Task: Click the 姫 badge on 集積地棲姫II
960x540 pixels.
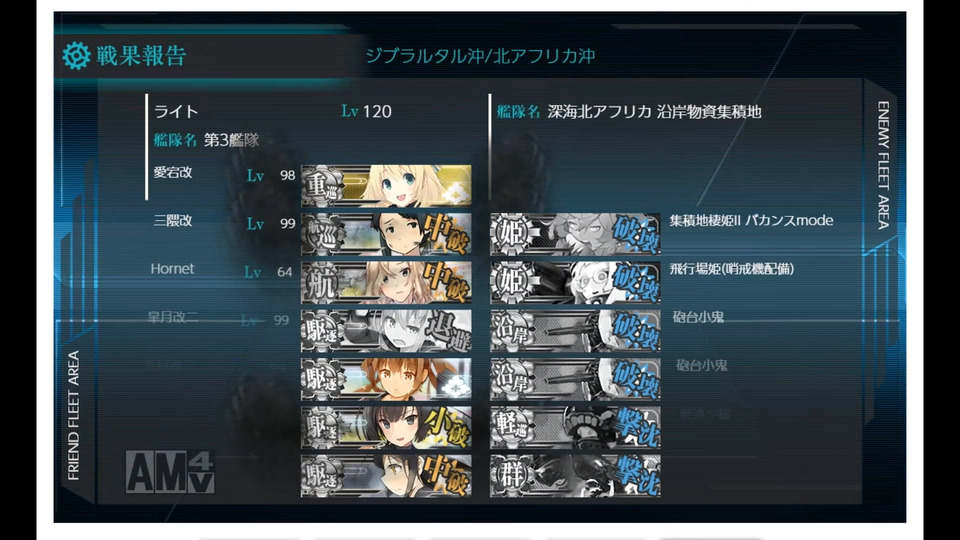Action: click(511, 234)
